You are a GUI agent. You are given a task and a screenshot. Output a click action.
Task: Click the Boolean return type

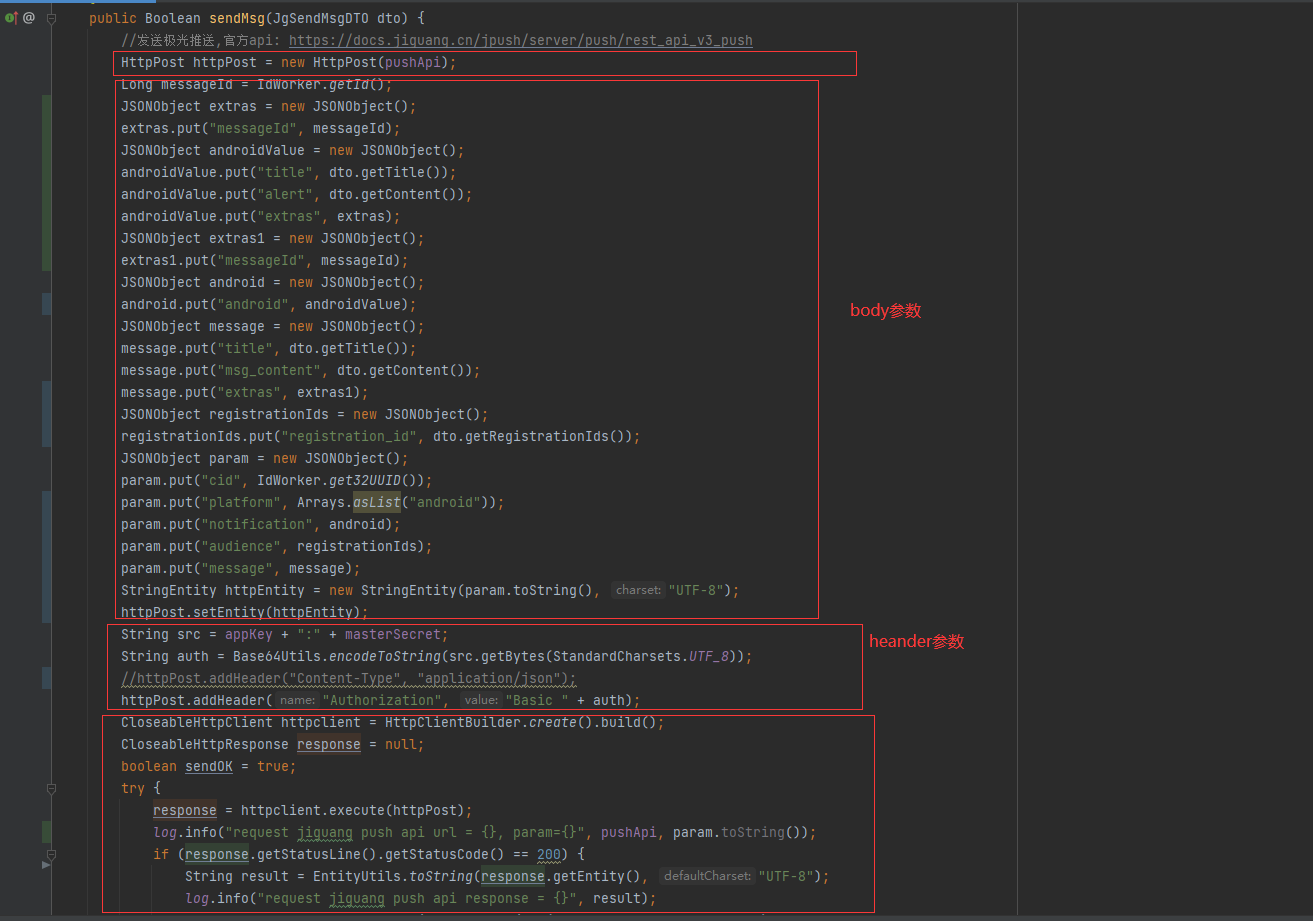(x=173, y=18)
